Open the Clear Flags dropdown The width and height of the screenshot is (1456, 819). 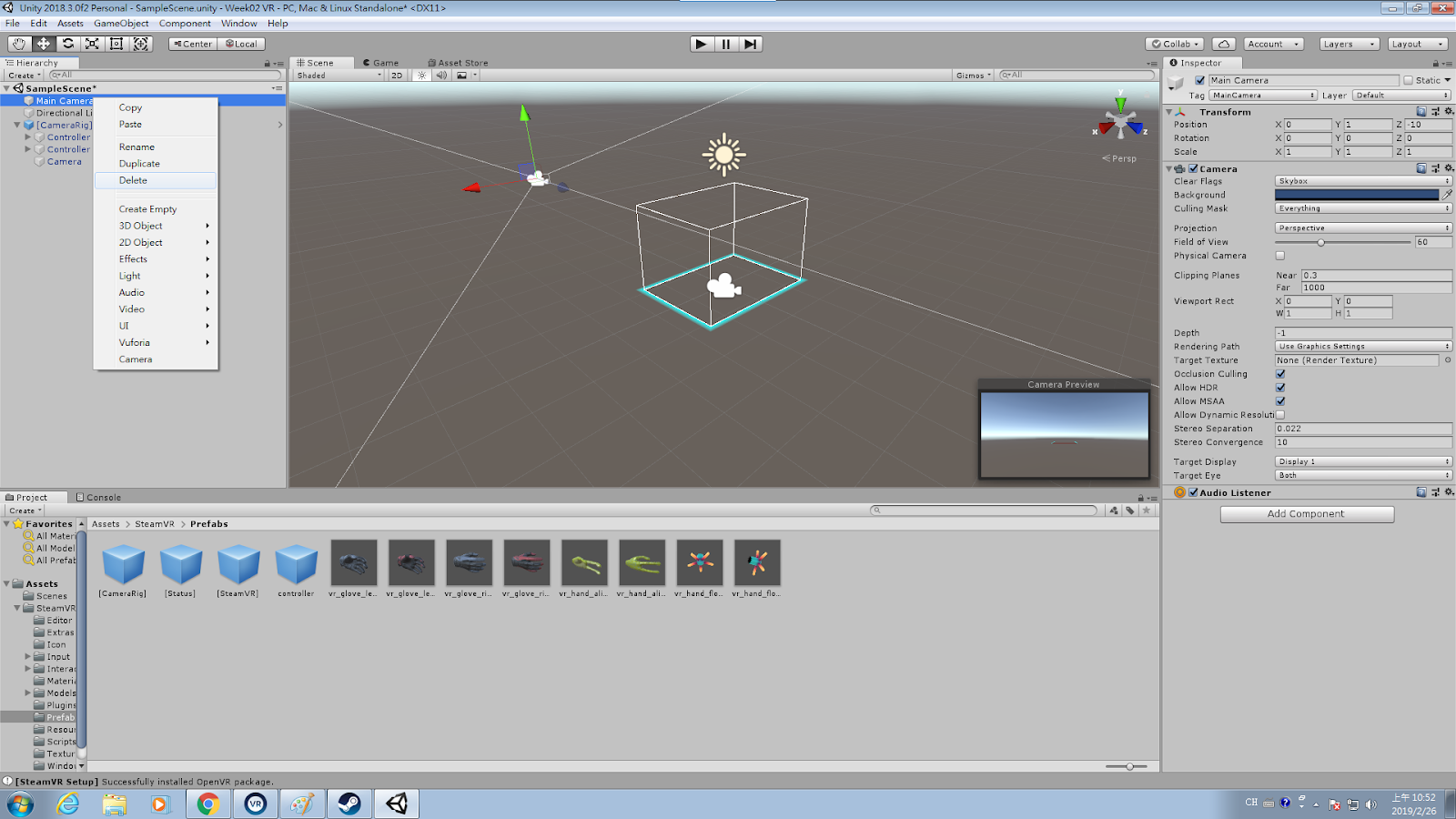(x=1363, y=181)
